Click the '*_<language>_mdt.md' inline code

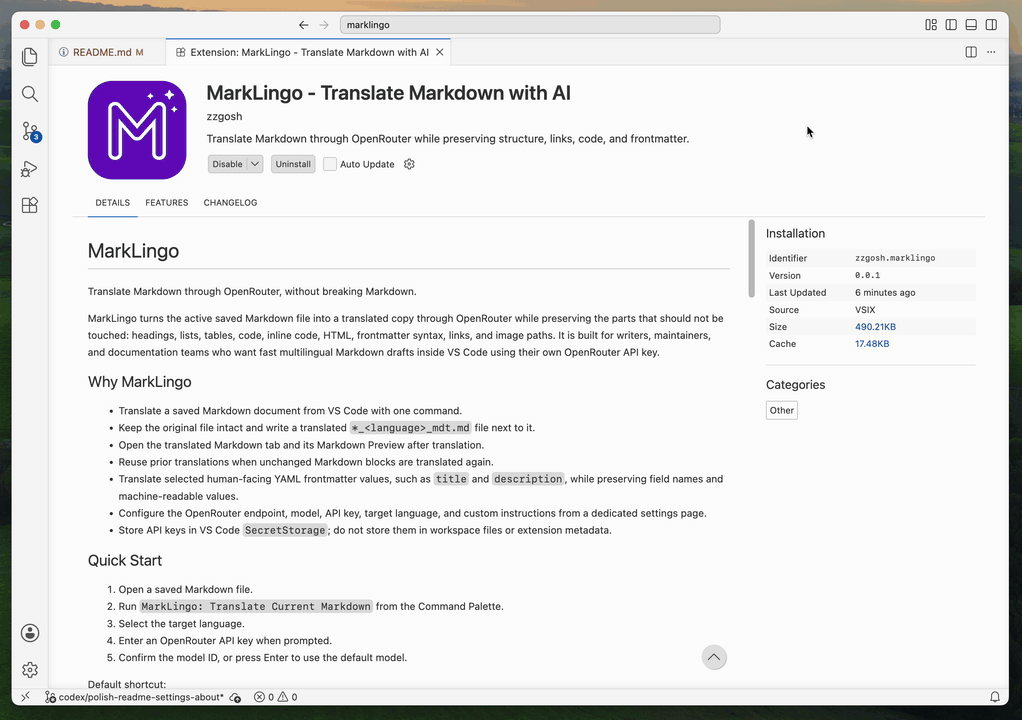click(411, 428)
